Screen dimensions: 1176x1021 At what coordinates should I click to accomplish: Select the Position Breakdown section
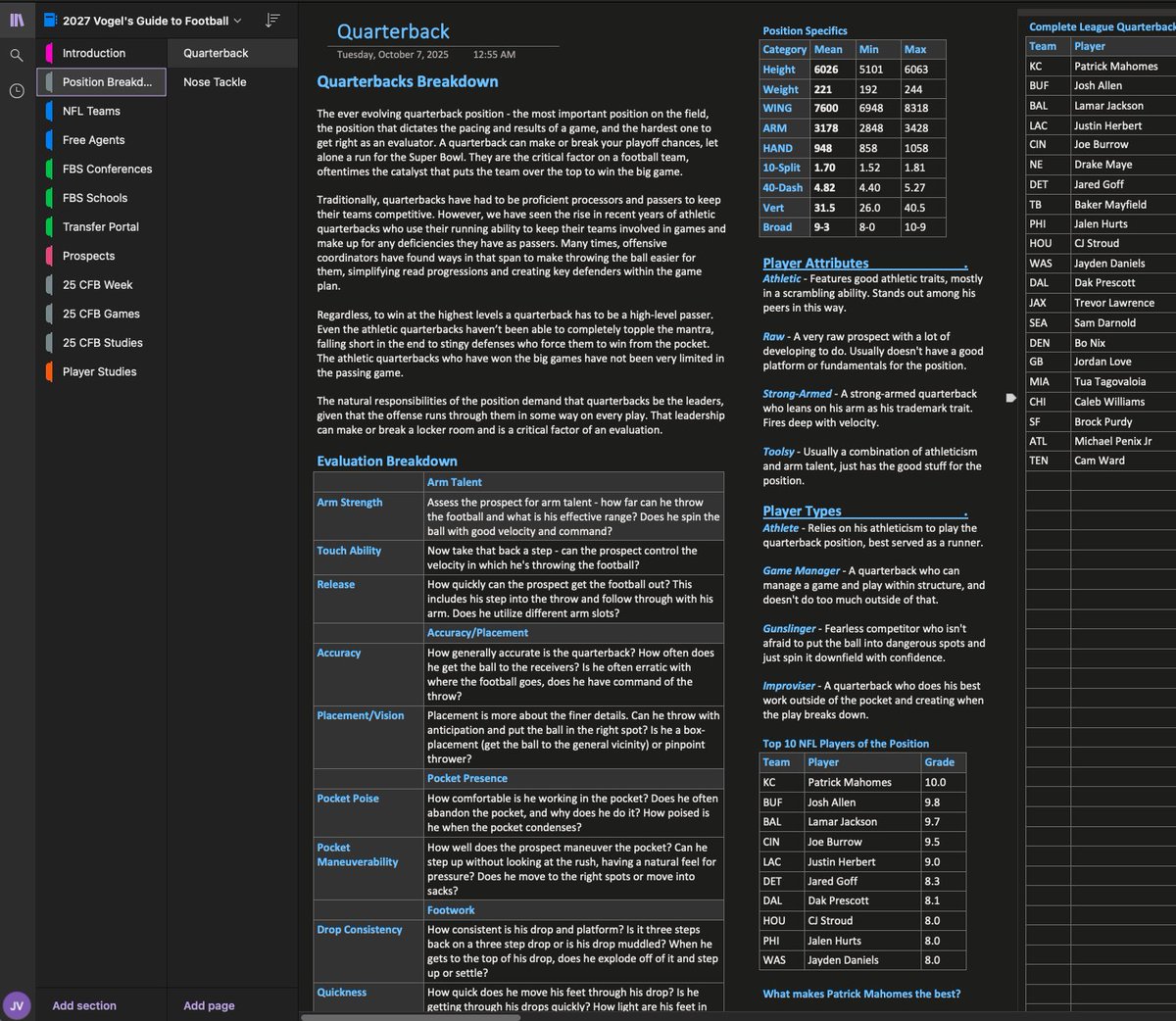[x=102, y=82]
